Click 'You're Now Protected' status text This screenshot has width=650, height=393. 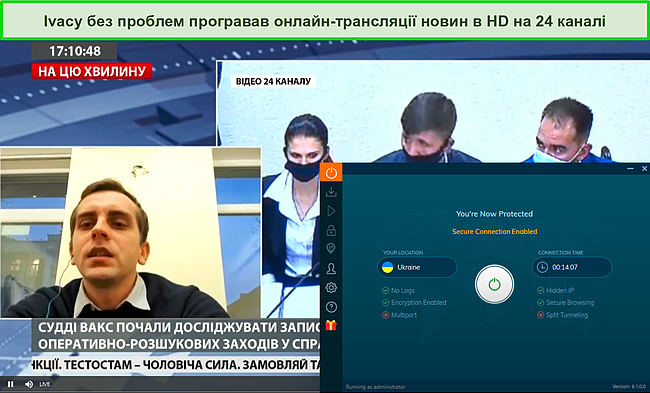click(x=494, y=214)
